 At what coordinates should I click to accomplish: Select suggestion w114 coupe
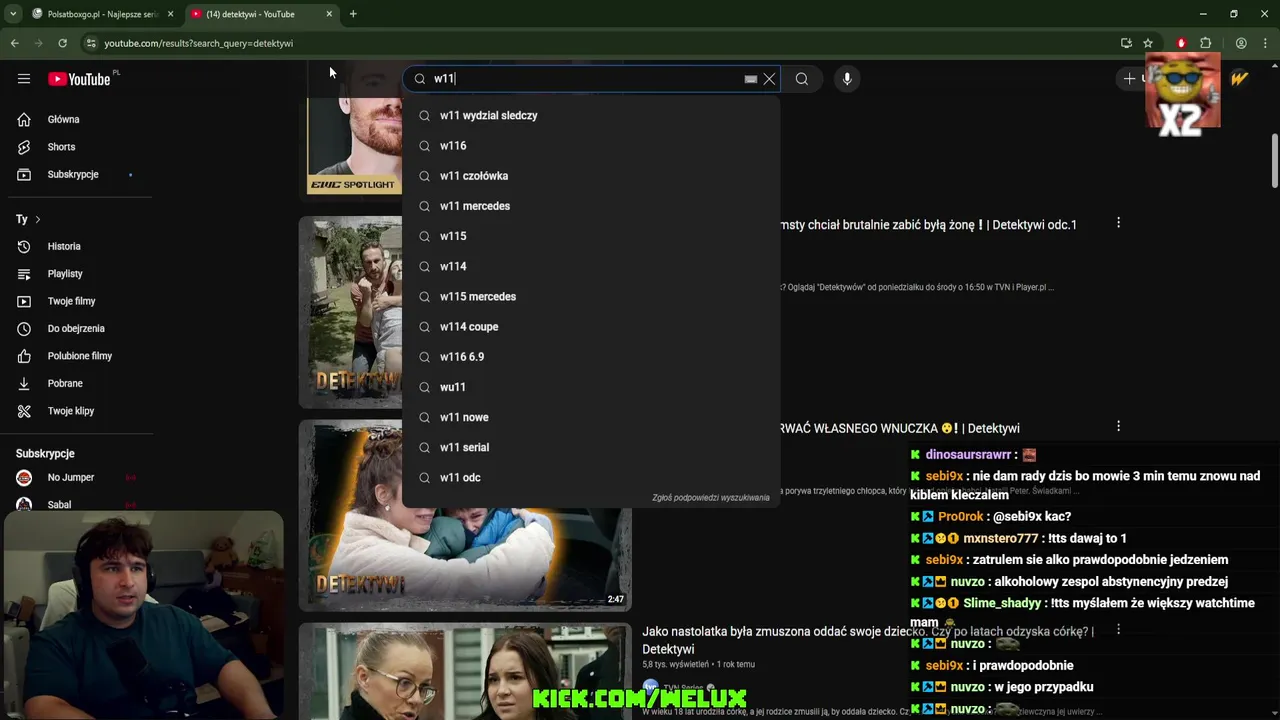(591, 327)
